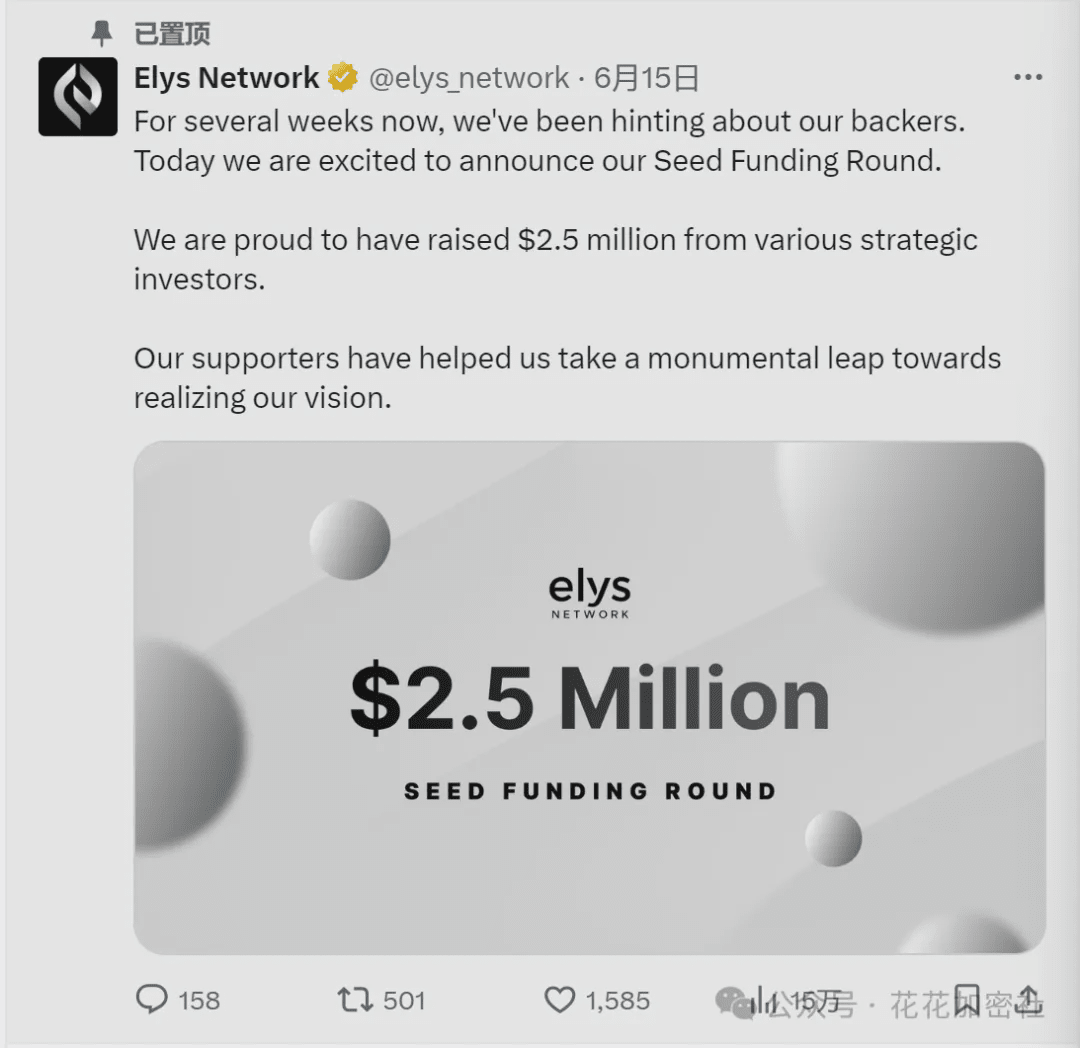This screenshot has width=1080, height=1048.
Task: Click the share upload icon
Action: click(x=1029, y=999)
